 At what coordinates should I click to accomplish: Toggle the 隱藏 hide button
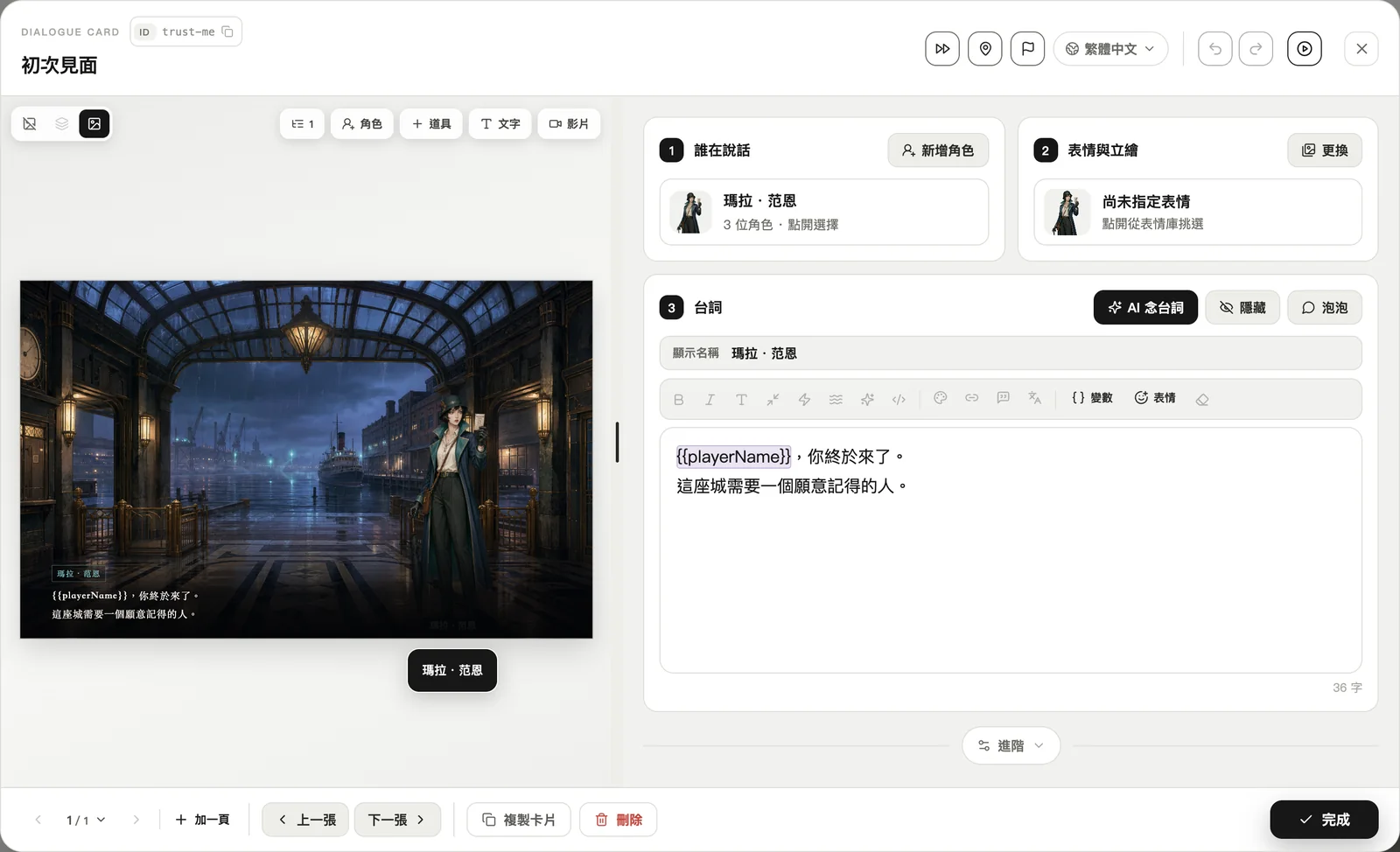pyautogui.click(x=1242, y=308)
